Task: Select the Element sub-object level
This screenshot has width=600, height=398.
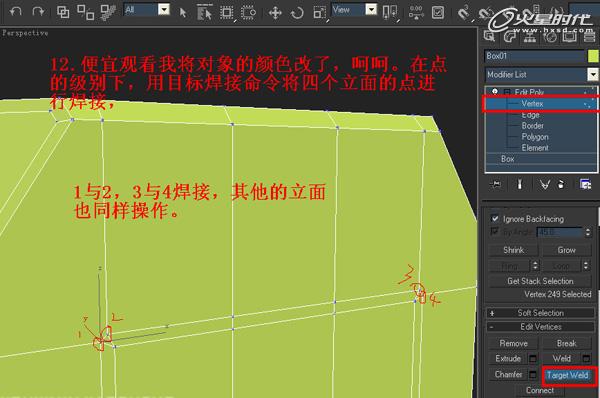Action: [x=535, y=148]
